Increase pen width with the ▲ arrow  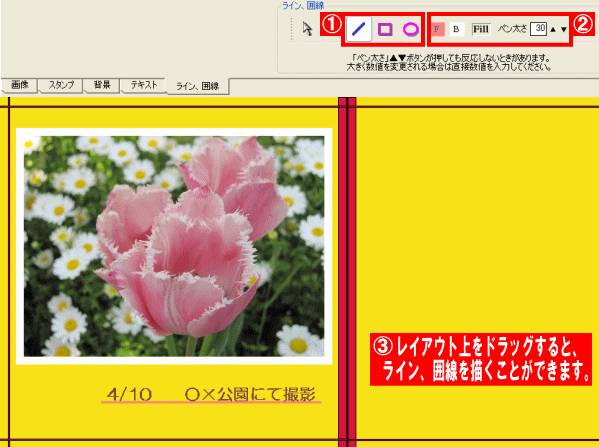click(553, 29)
